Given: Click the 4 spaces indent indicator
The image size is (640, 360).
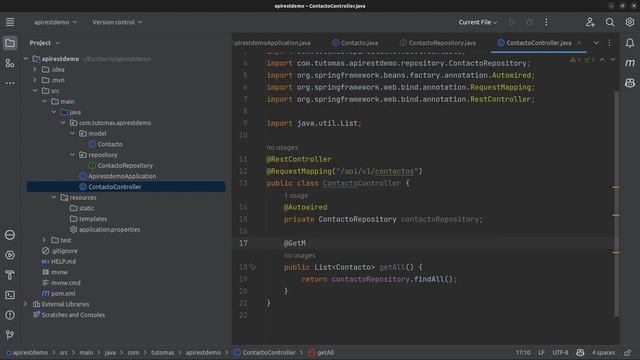Looking at the screenshot, I should click(x=603, y=353).
